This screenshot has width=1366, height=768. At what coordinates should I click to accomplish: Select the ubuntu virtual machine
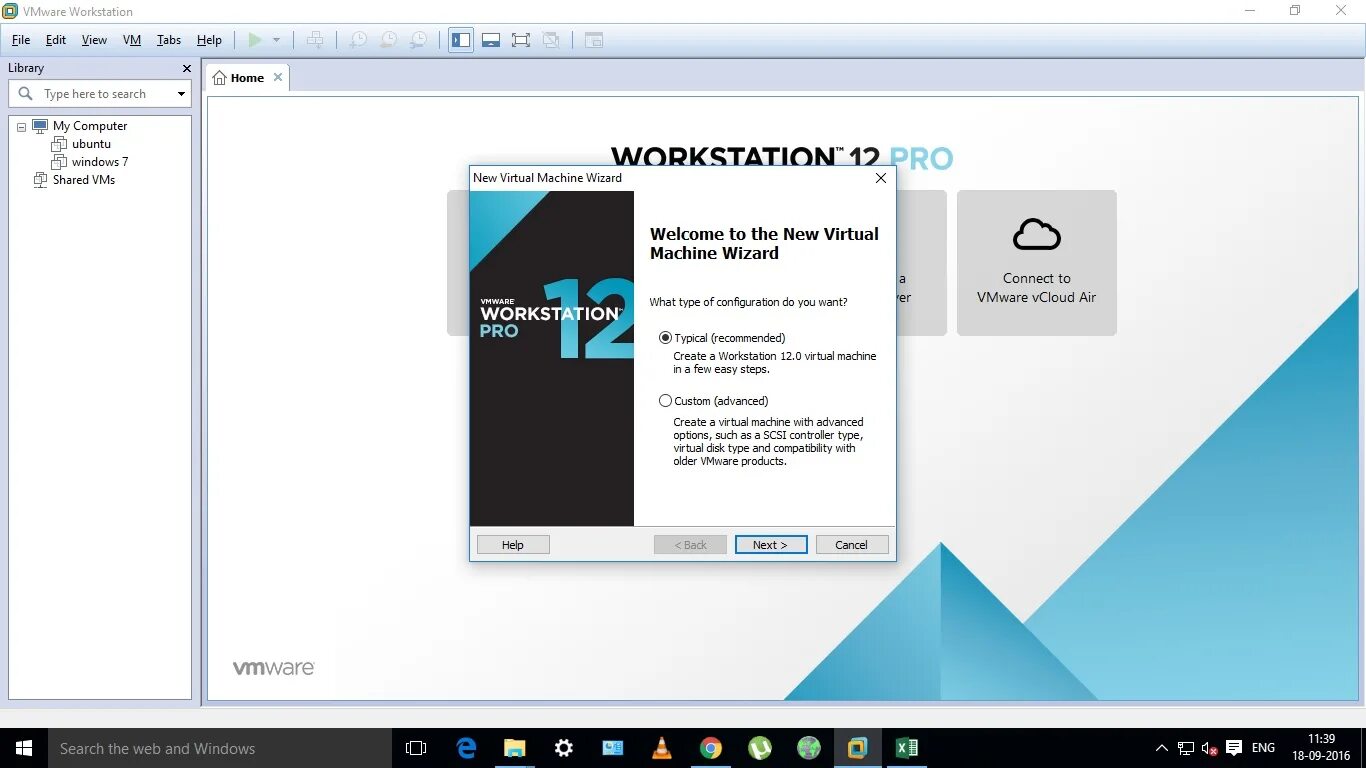coord(91,144)
